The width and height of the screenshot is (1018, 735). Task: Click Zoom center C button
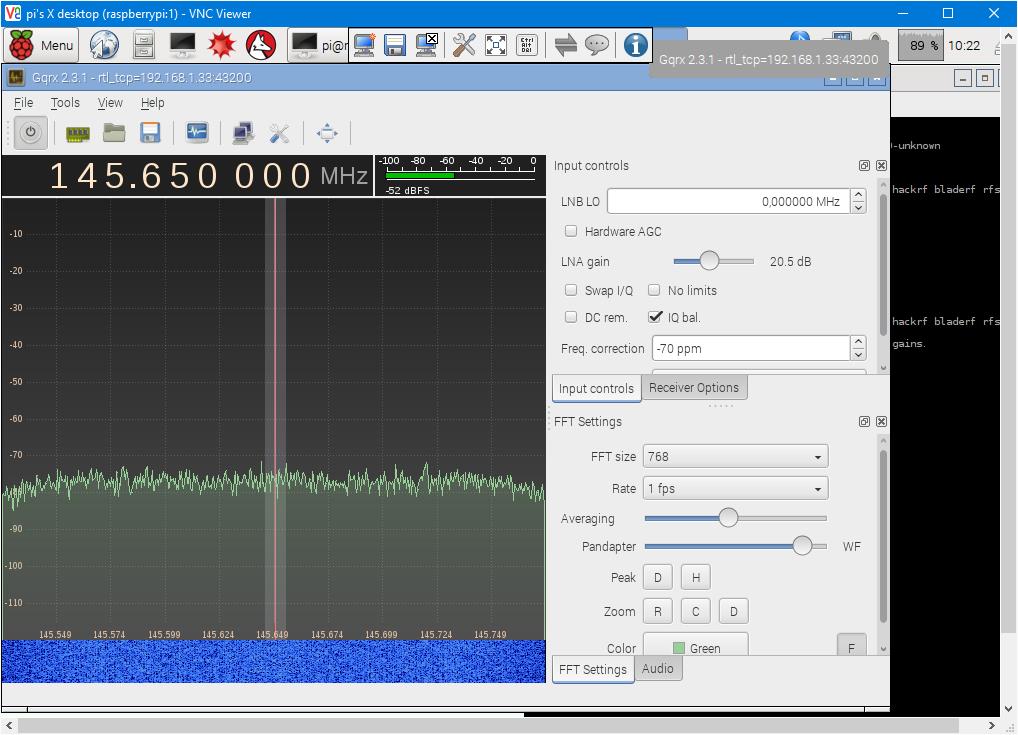coord(695,611)
